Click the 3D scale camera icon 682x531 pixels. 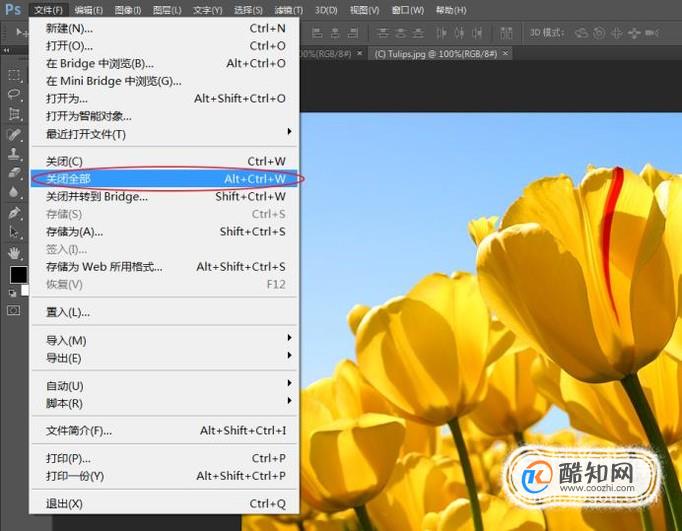(652, 33)
